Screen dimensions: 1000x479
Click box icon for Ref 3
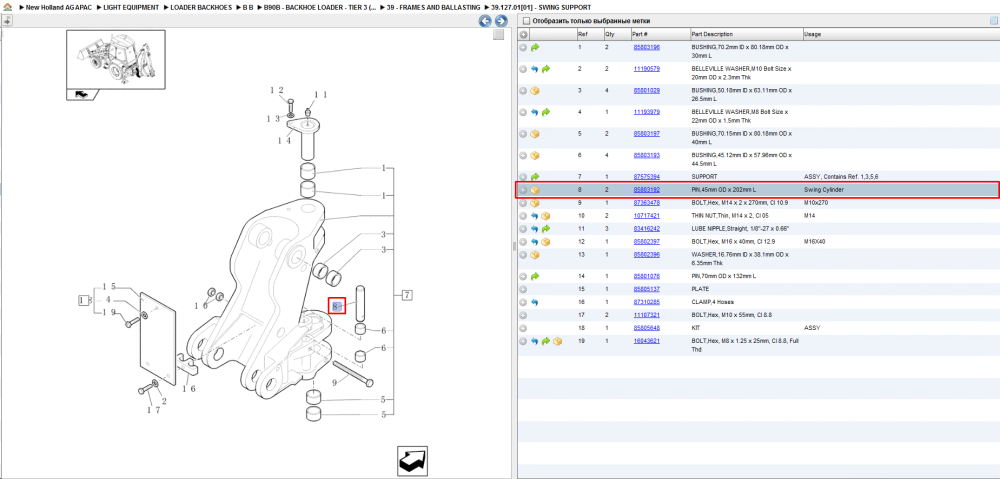click(535, 91)
